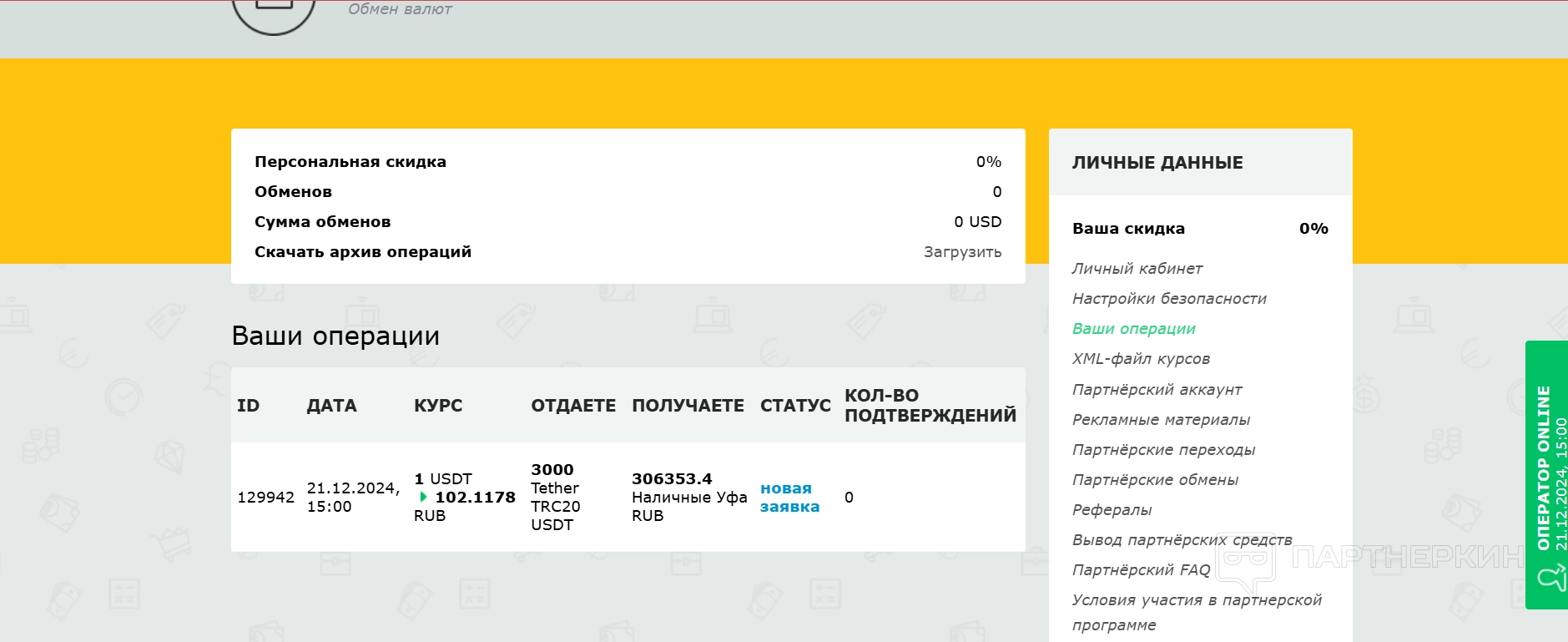Click the "новая заявка" status link
1568x642 pixels.
789,498
